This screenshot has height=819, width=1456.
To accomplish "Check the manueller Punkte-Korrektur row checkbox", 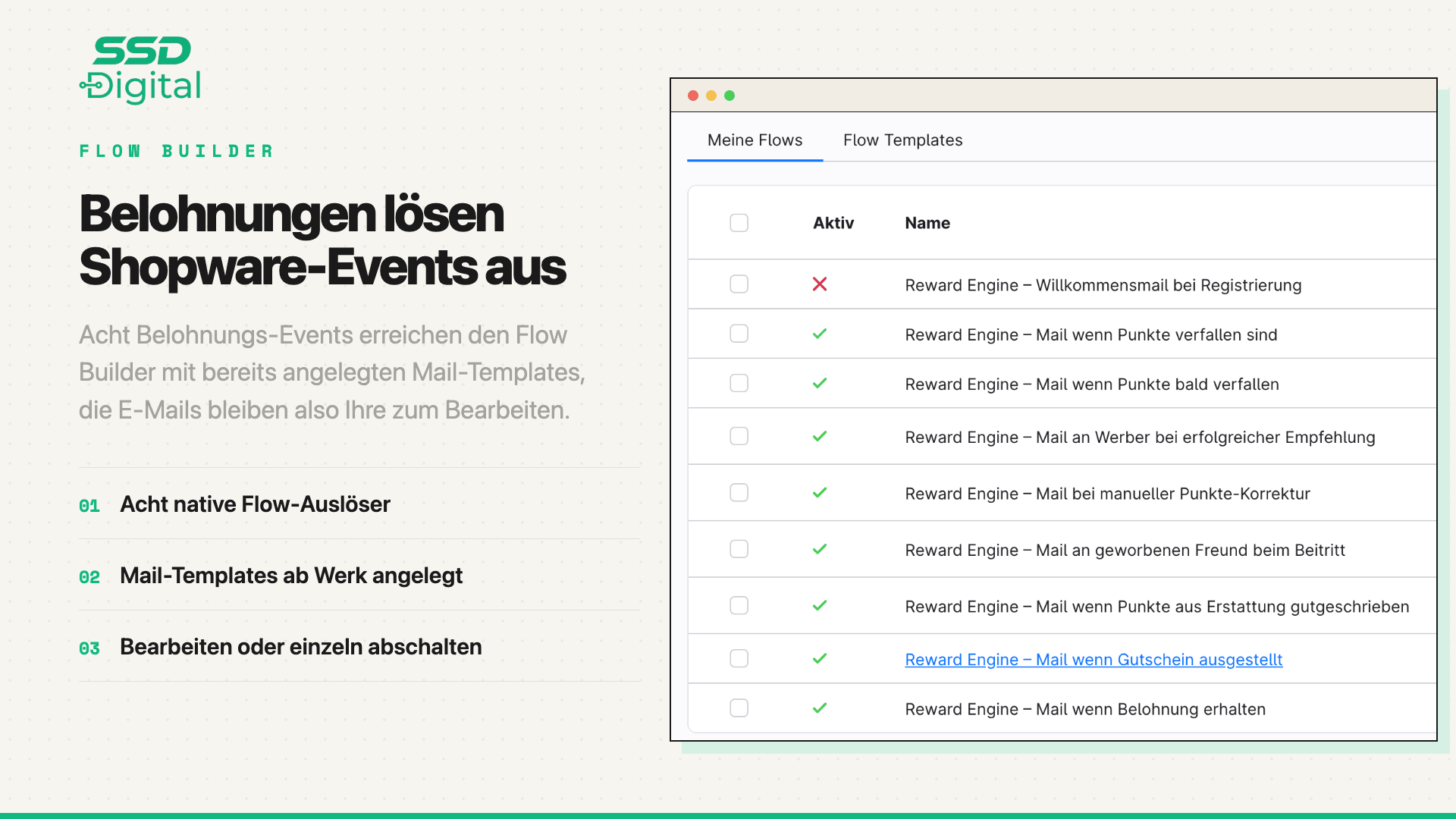I will click(x=739, y=493).
